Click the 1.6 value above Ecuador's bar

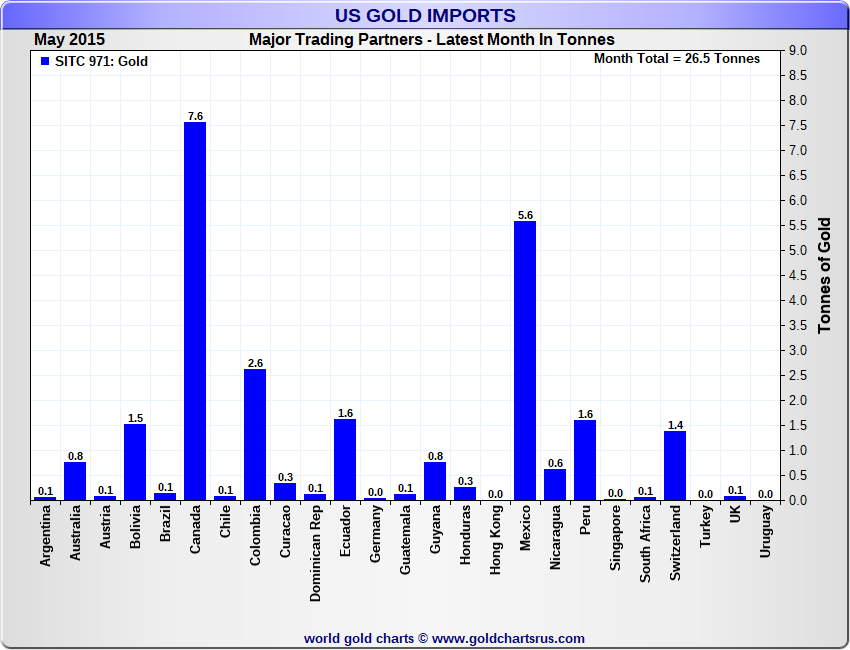345,413
